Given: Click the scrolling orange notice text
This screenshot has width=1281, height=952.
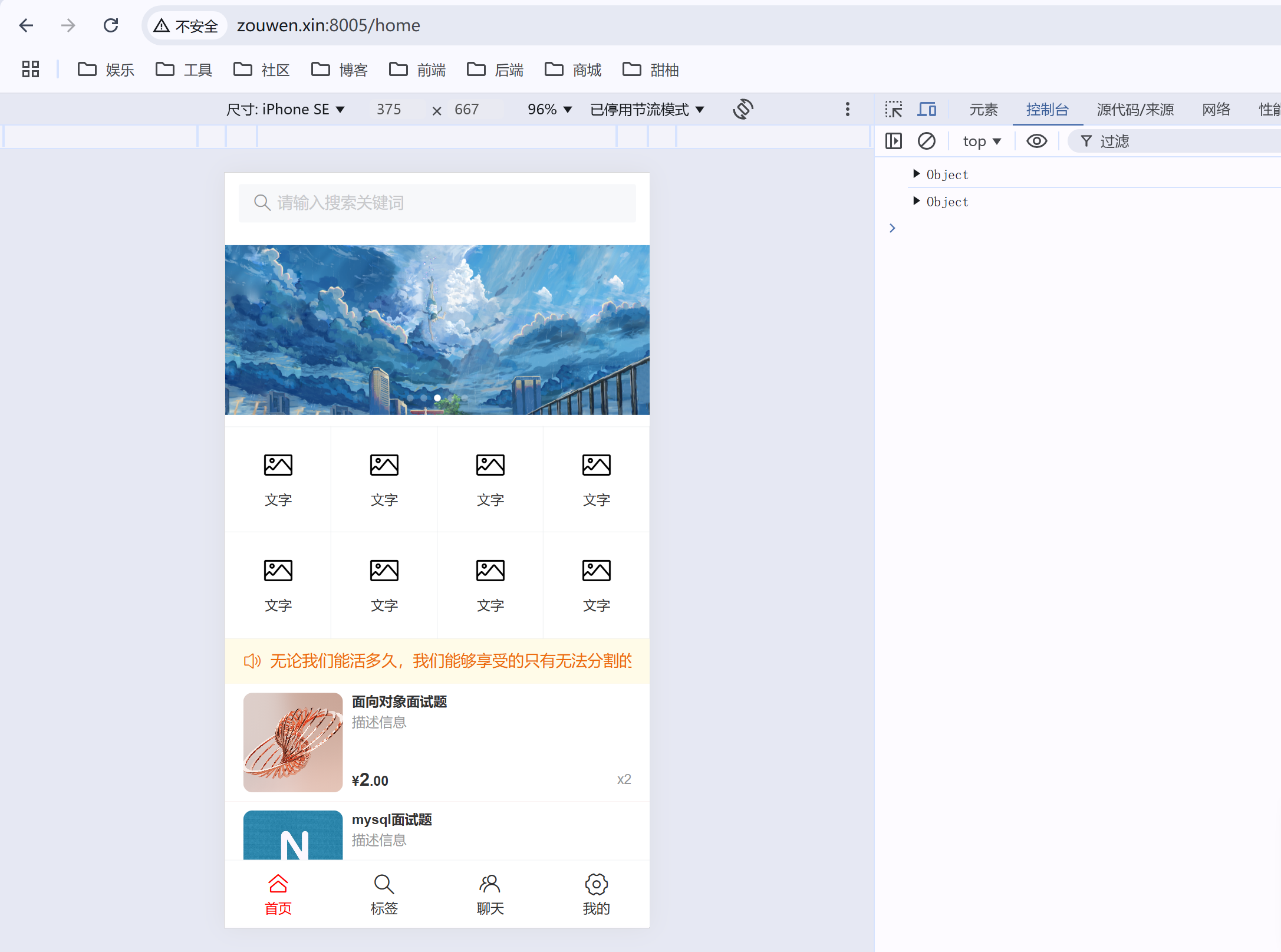Looking at the screenshot, I should point(451,661).
